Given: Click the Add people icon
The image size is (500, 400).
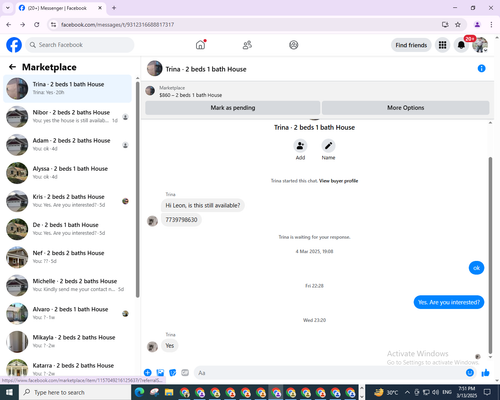Looking at the screenshot, I should click(x=300, y=146).
